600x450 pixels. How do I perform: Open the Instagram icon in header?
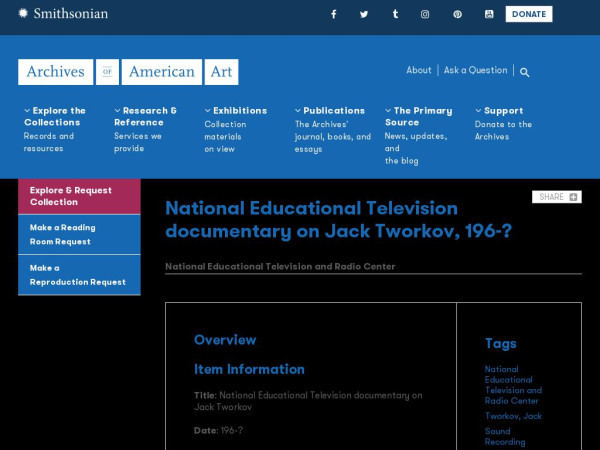[x=425, y=14]
